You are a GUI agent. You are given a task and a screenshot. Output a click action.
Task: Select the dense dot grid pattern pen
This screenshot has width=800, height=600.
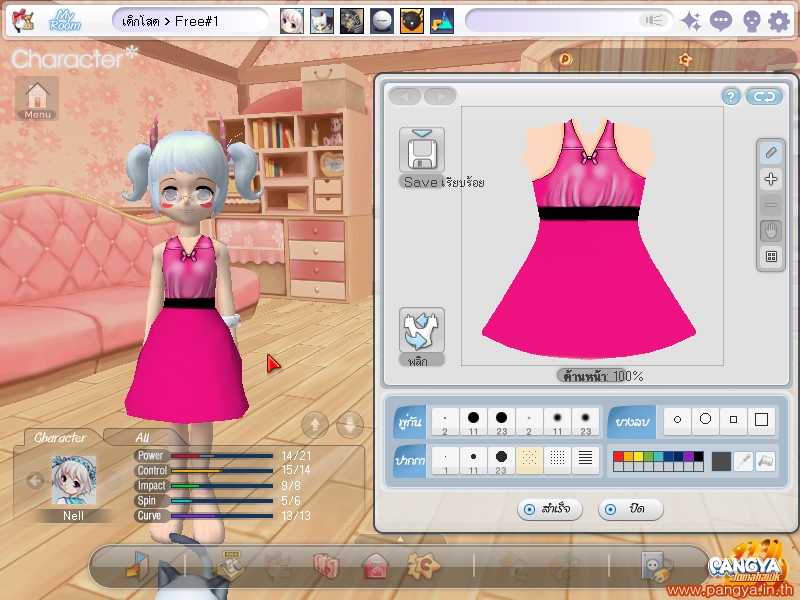(x=557, y=461)
